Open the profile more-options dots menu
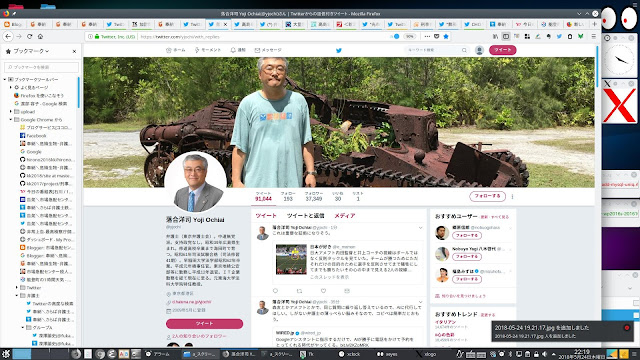 click(x=512, y=196)
